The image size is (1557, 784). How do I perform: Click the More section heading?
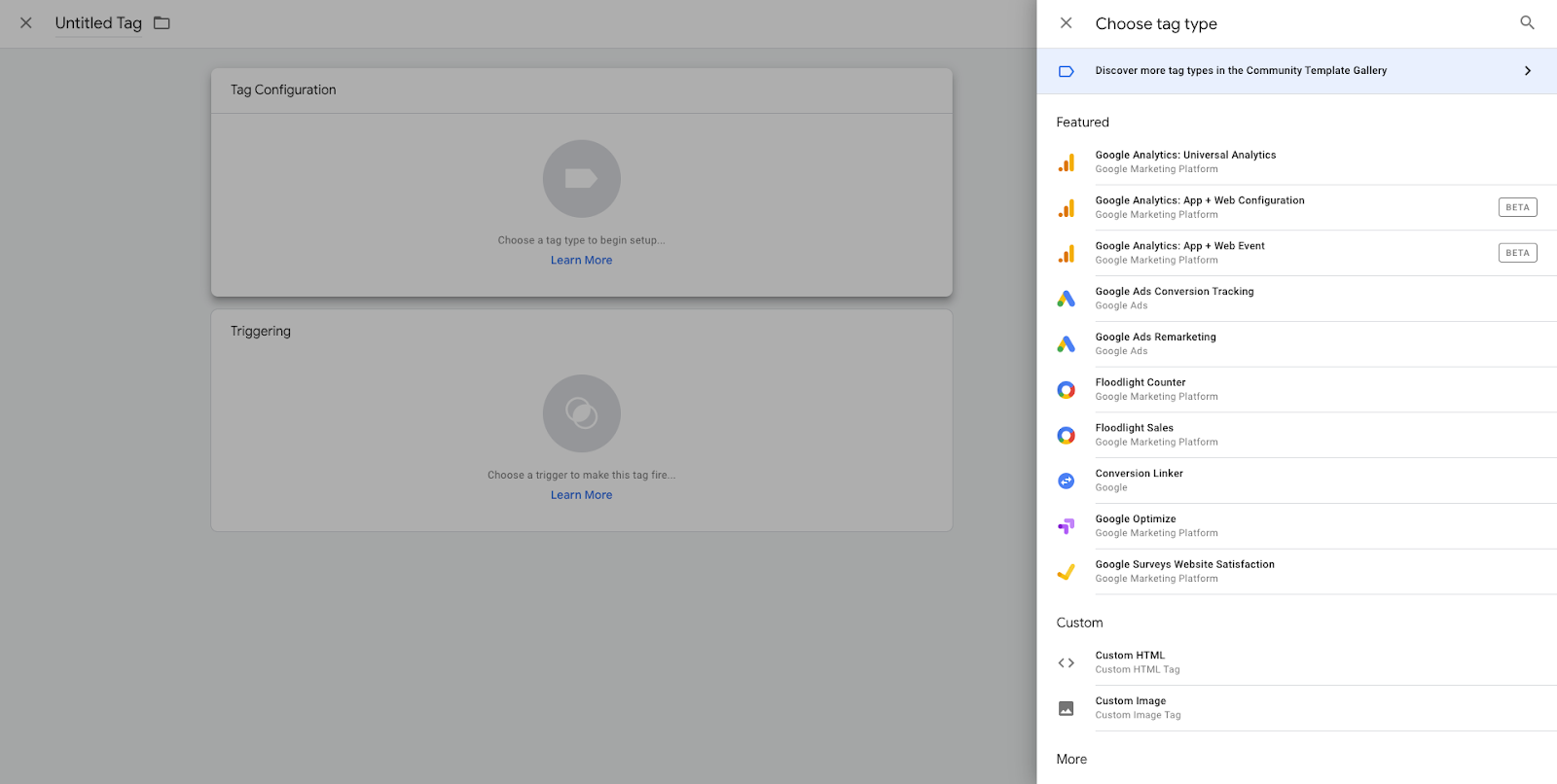pyautogui.click(x=1071, y=760)
